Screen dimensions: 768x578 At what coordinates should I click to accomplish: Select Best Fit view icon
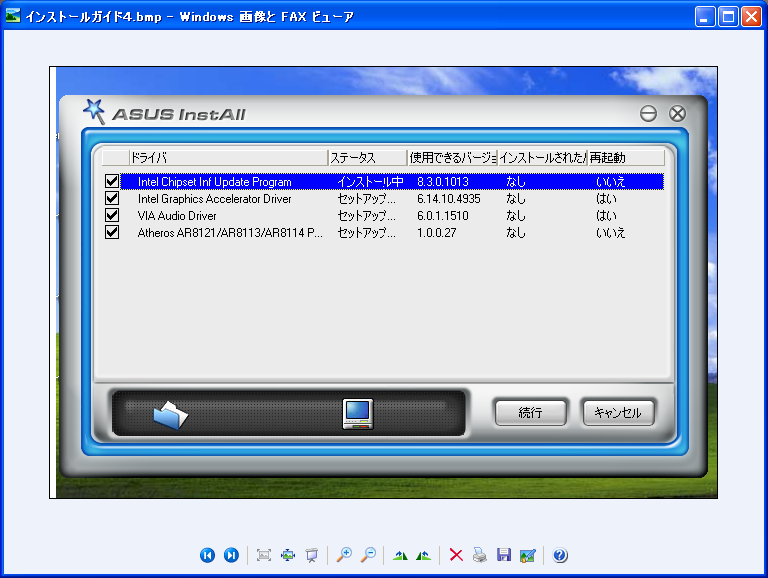click(264, 555)
